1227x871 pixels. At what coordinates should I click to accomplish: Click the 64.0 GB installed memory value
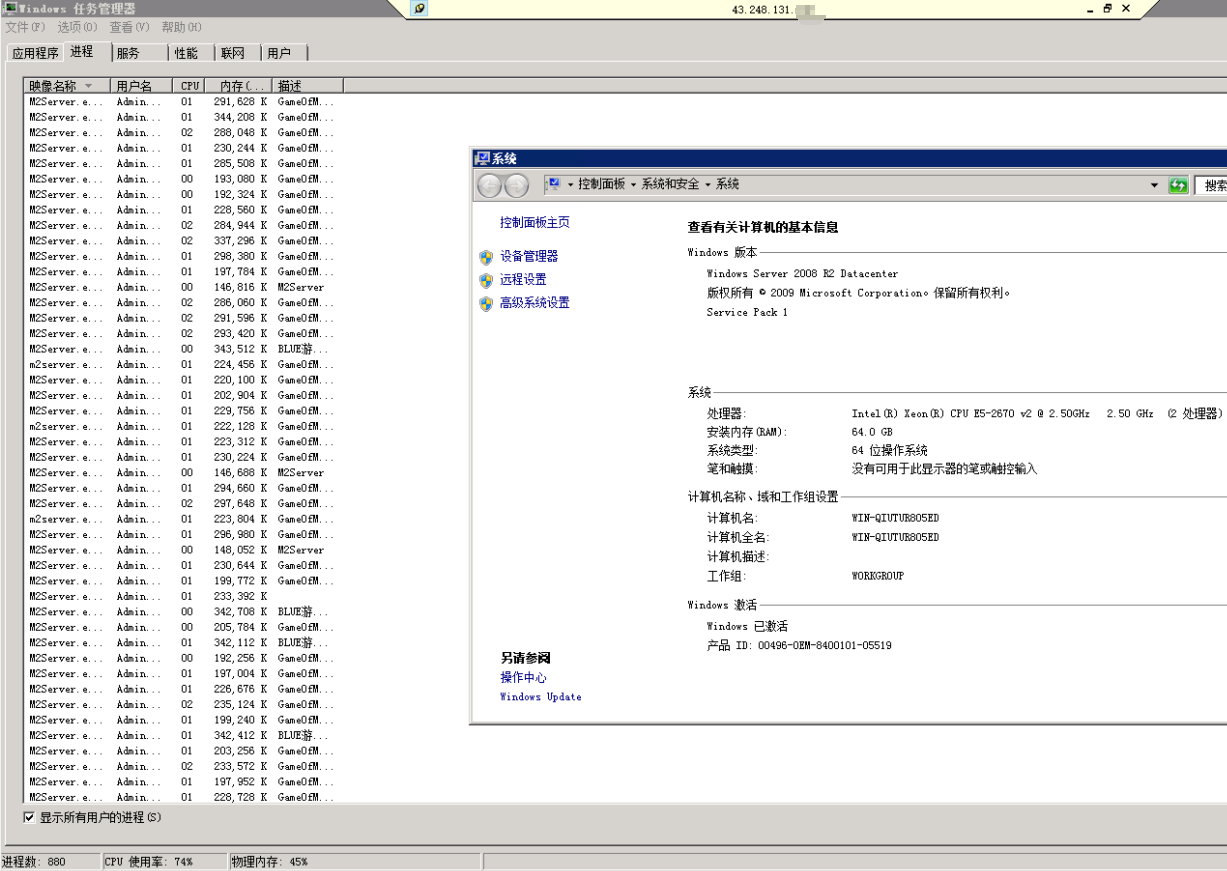click(872, 433)
